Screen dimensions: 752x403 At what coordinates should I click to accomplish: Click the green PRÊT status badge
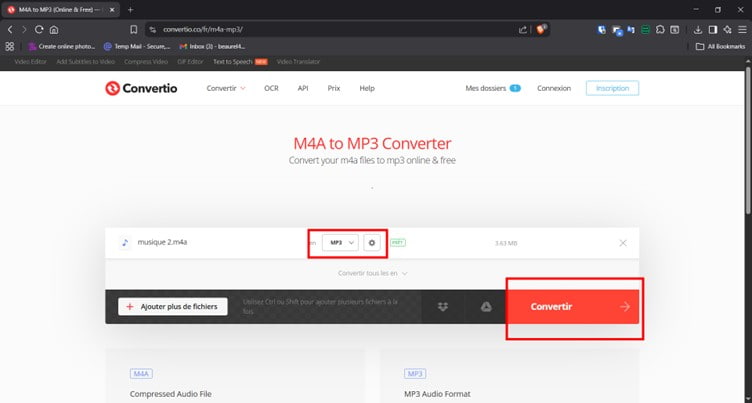tap(398, 243)
